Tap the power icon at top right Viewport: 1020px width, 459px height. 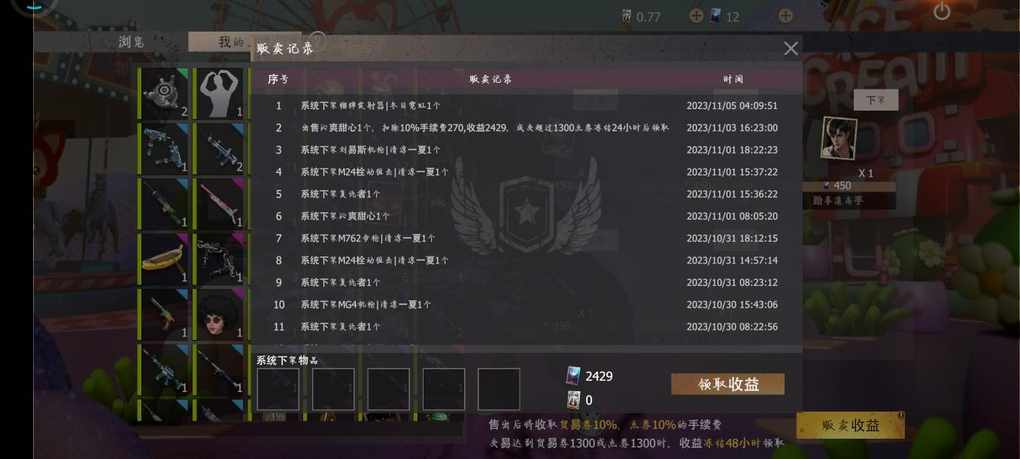coord(941,11)
